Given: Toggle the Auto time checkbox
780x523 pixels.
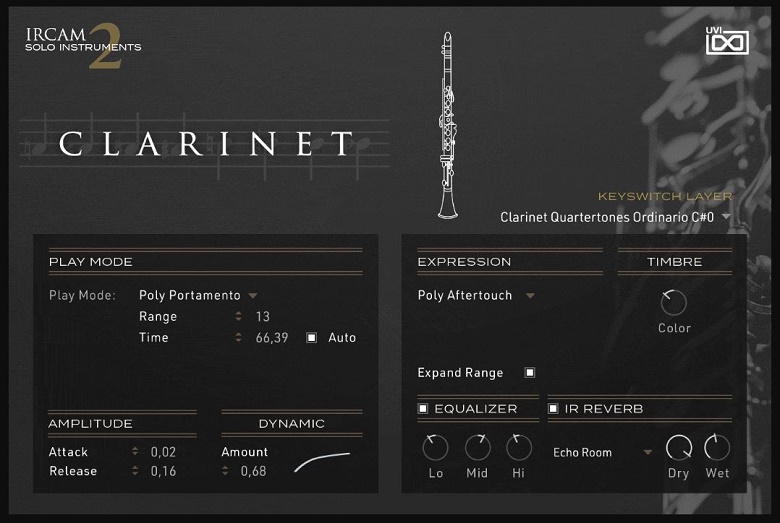Looking at the screenshot, I should [311, 338].
